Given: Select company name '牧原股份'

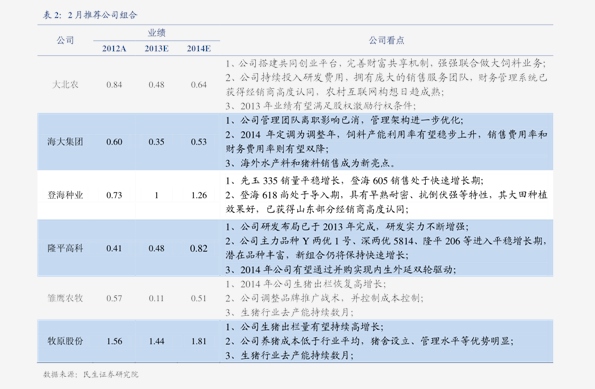Looking at the screenshot, I should point(65,341).
